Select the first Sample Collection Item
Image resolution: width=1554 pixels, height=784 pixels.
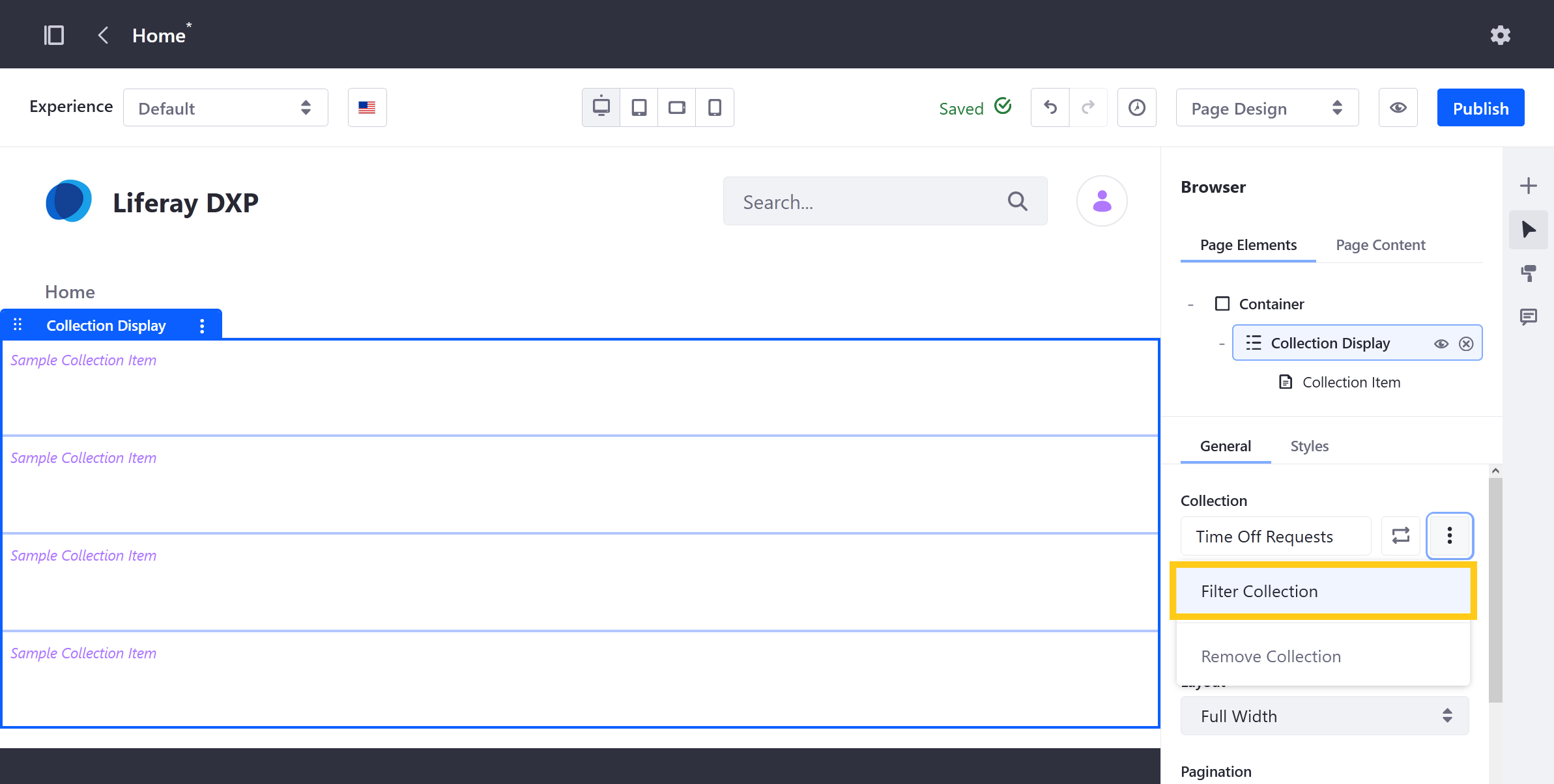point(581,387)
